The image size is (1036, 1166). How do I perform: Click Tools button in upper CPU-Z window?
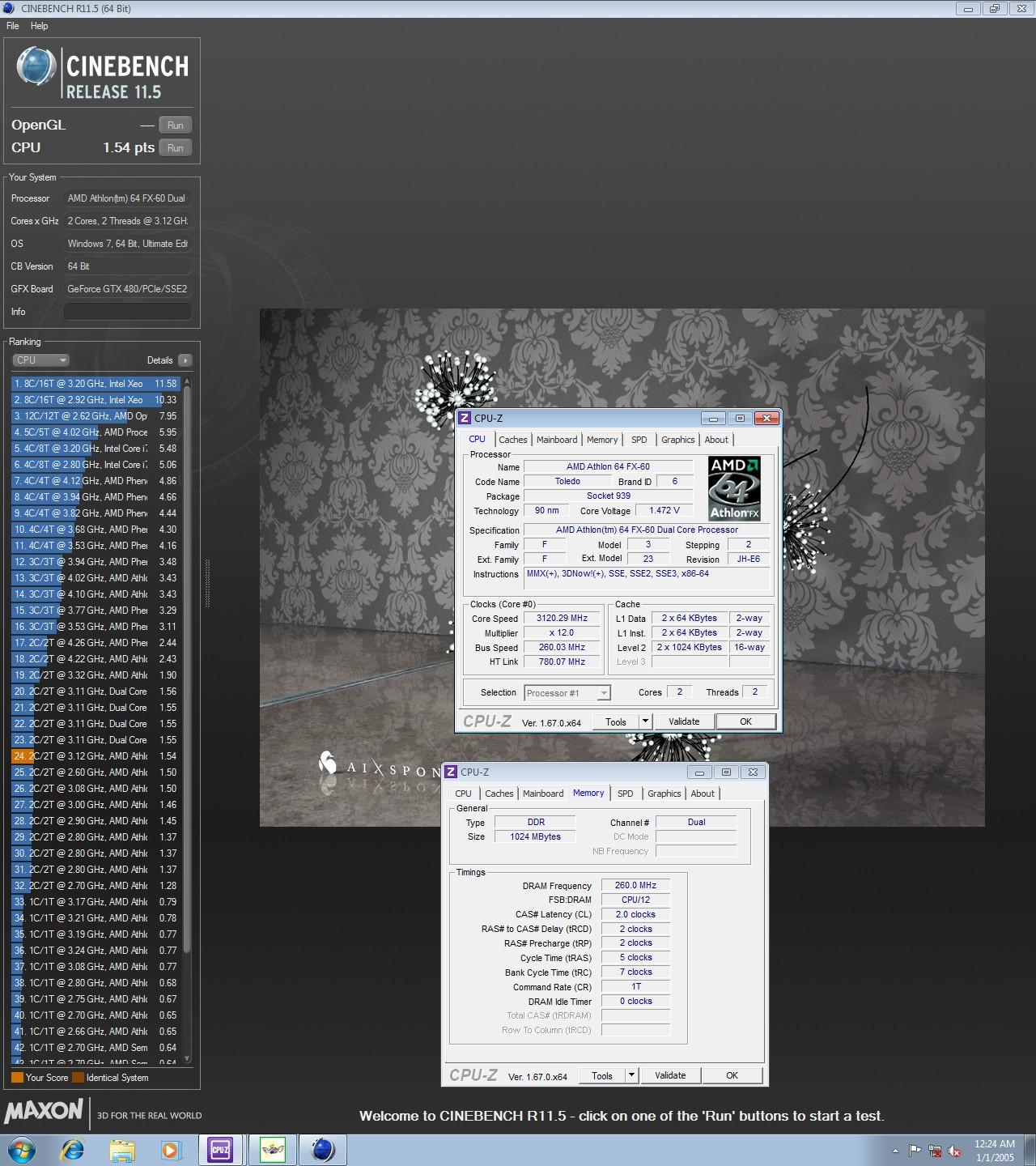(x=616, y=722)
